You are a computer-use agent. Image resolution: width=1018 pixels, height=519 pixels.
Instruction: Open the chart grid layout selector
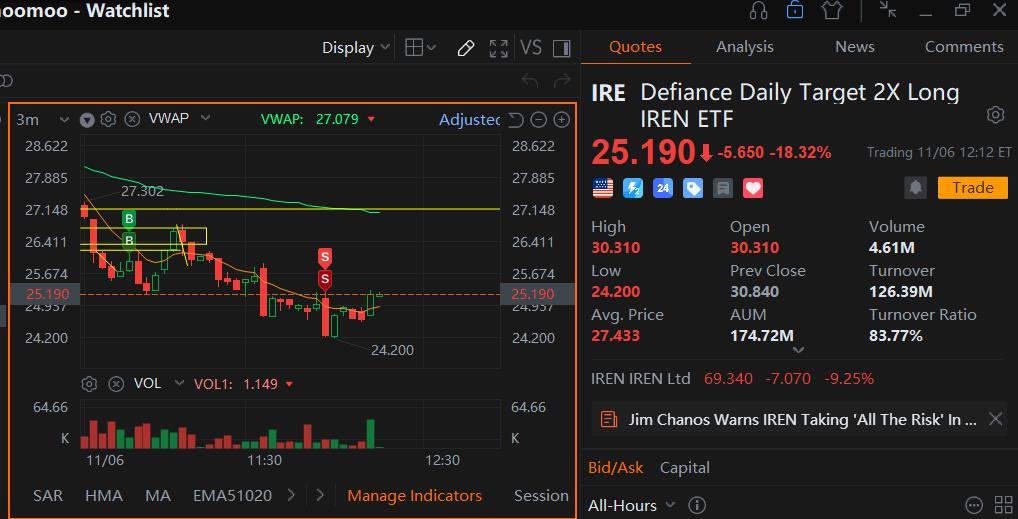tap(420, 47)
